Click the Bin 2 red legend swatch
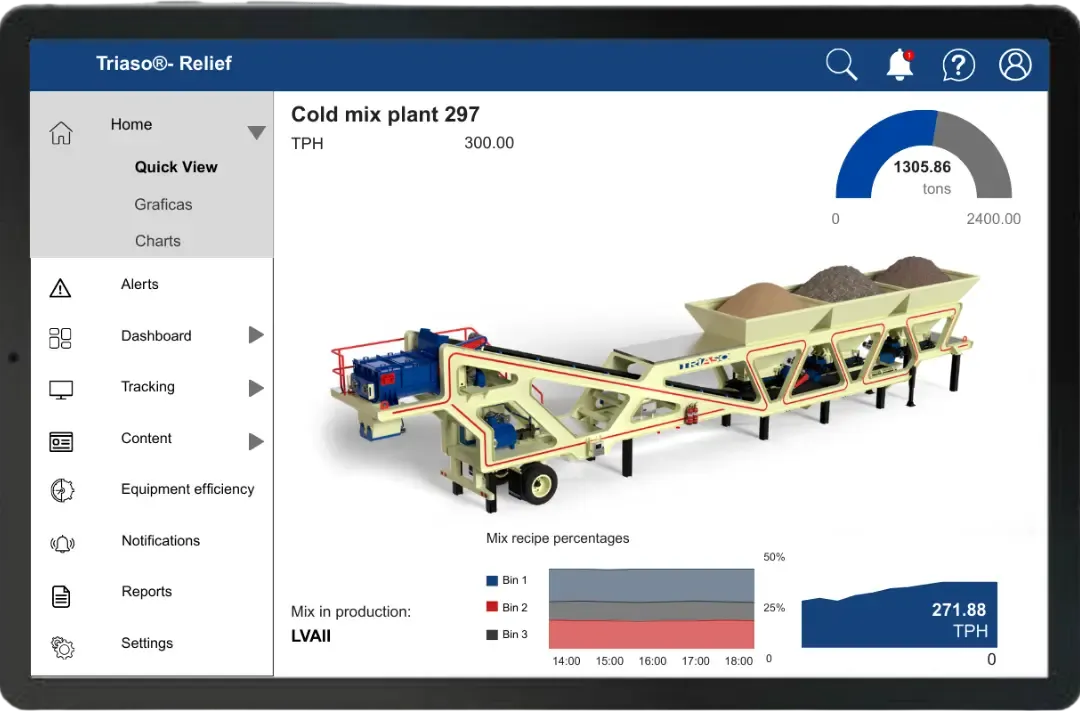 coord(492,608)
